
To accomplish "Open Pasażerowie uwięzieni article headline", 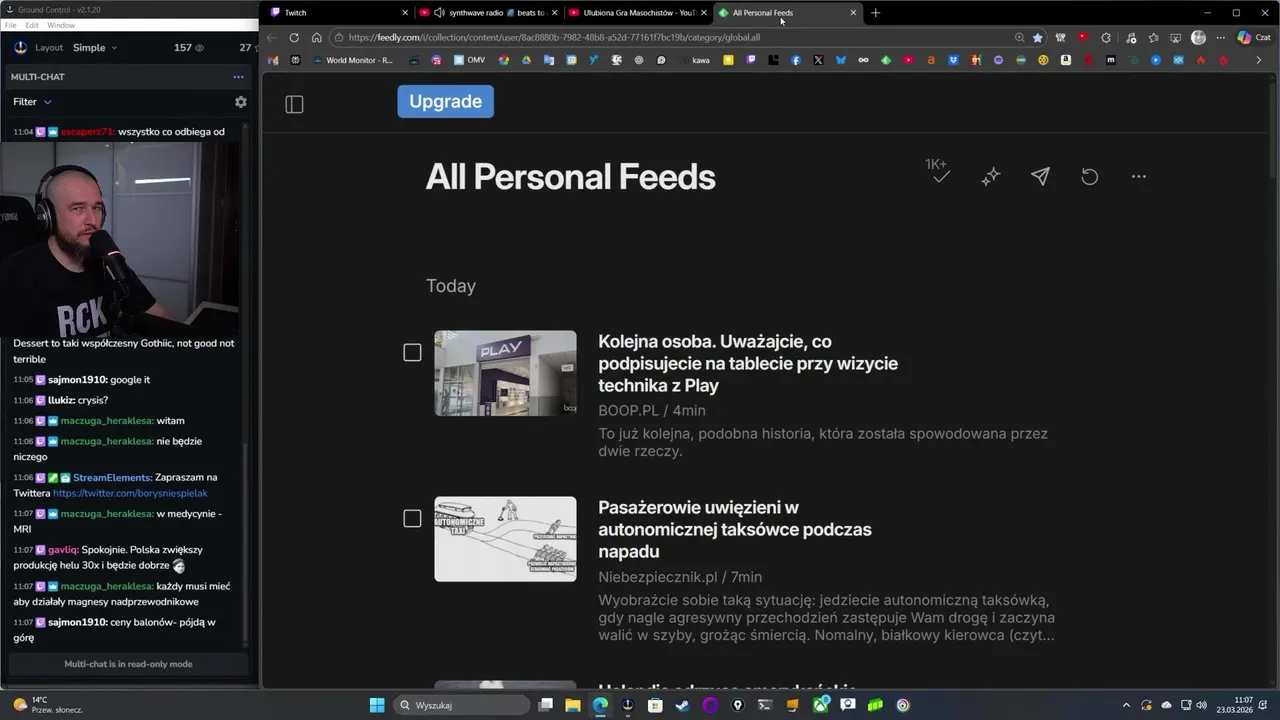I will [735, 529].
